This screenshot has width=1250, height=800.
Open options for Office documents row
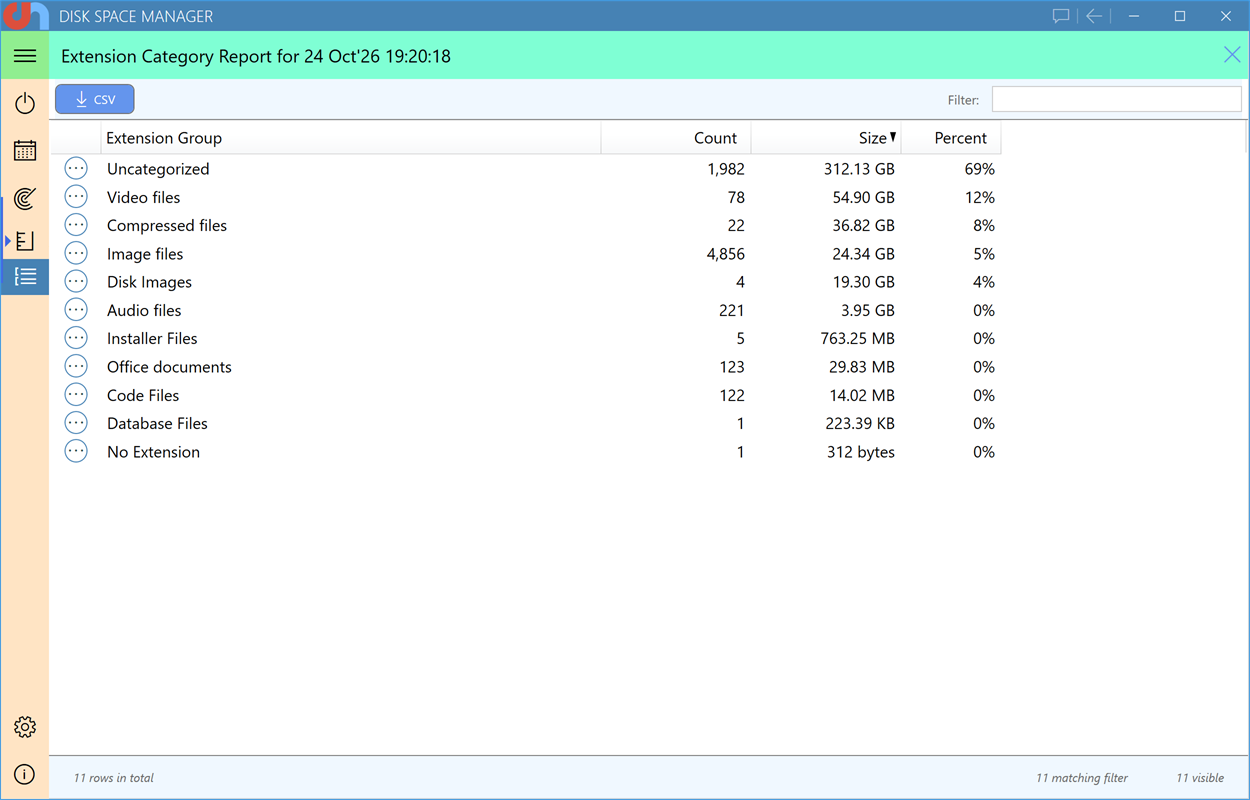[76, 367]
